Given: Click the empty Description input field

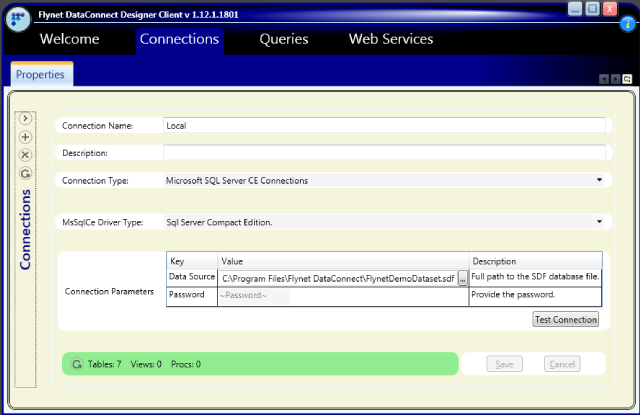Looking at the screenshot, I should [384, 153].
